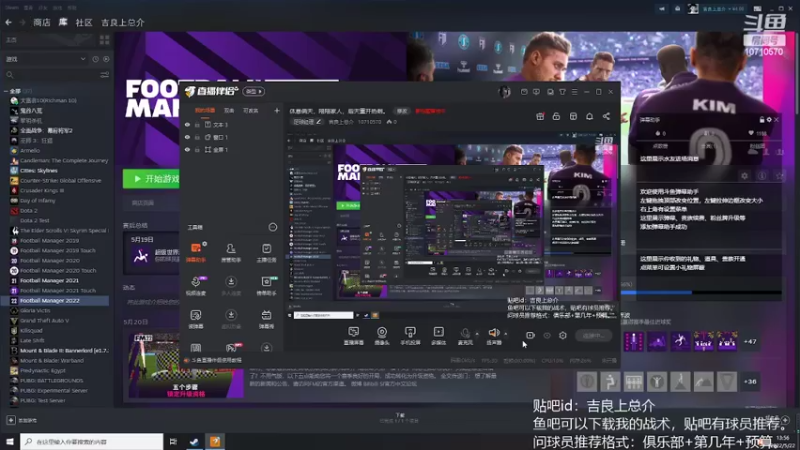
Task: Open the Steam 商店 tab
Action: point(42,22)
